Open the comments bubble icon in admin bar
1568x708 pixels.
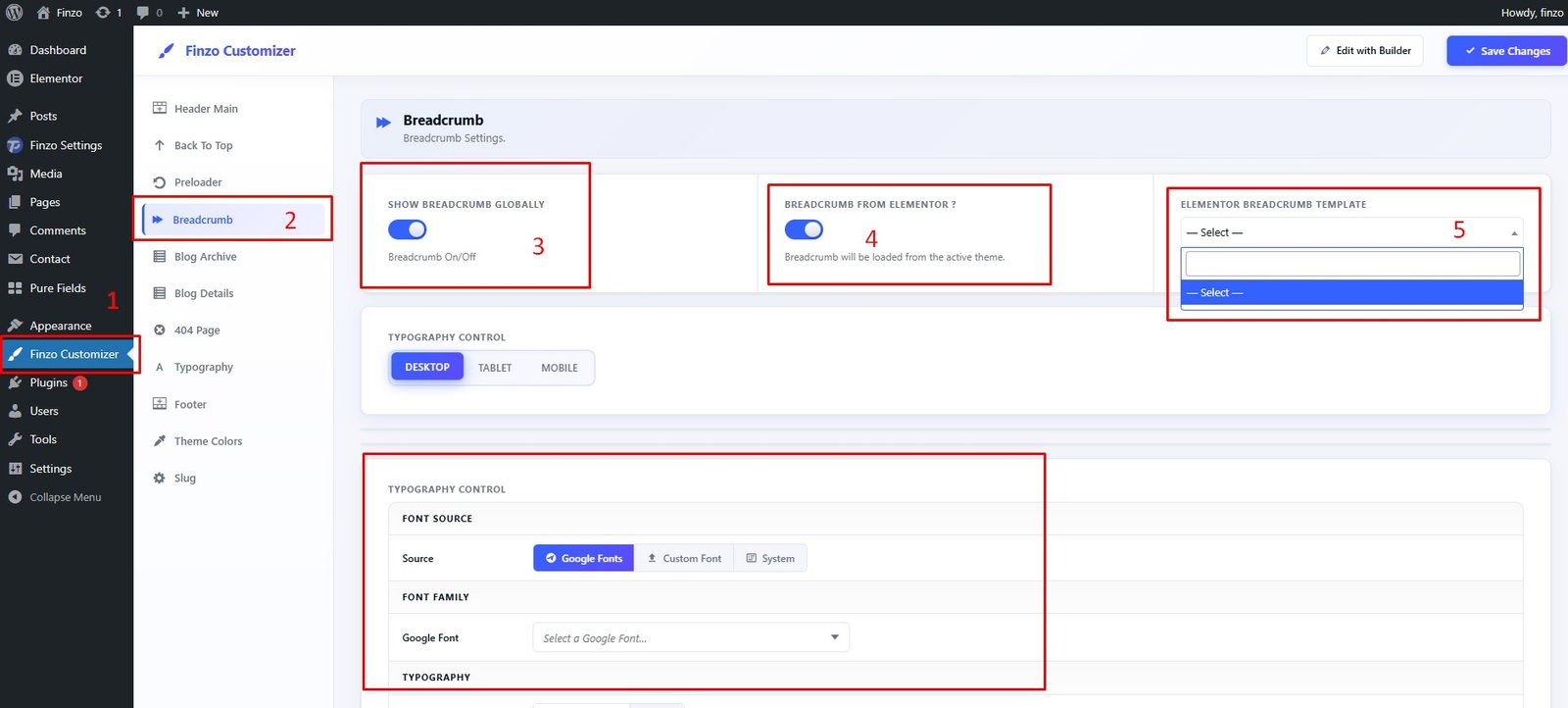143,13
